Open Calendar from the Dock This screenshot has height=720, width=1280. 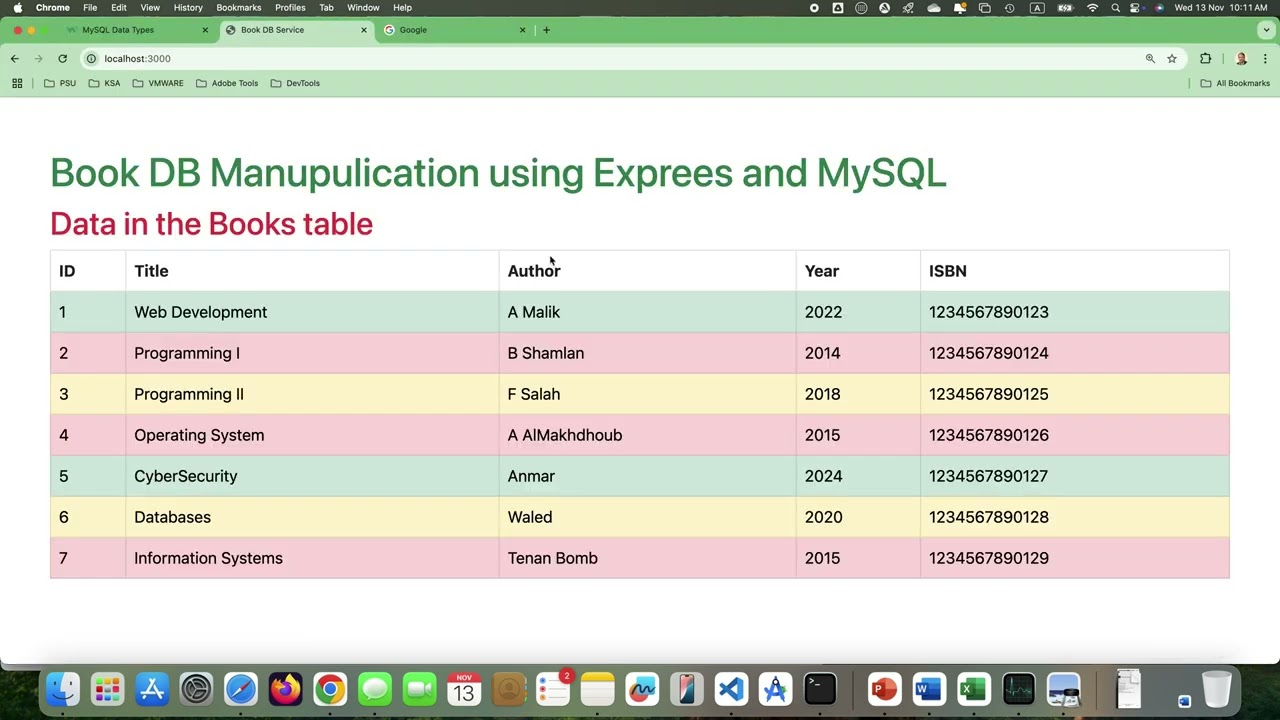pos(464,689)
